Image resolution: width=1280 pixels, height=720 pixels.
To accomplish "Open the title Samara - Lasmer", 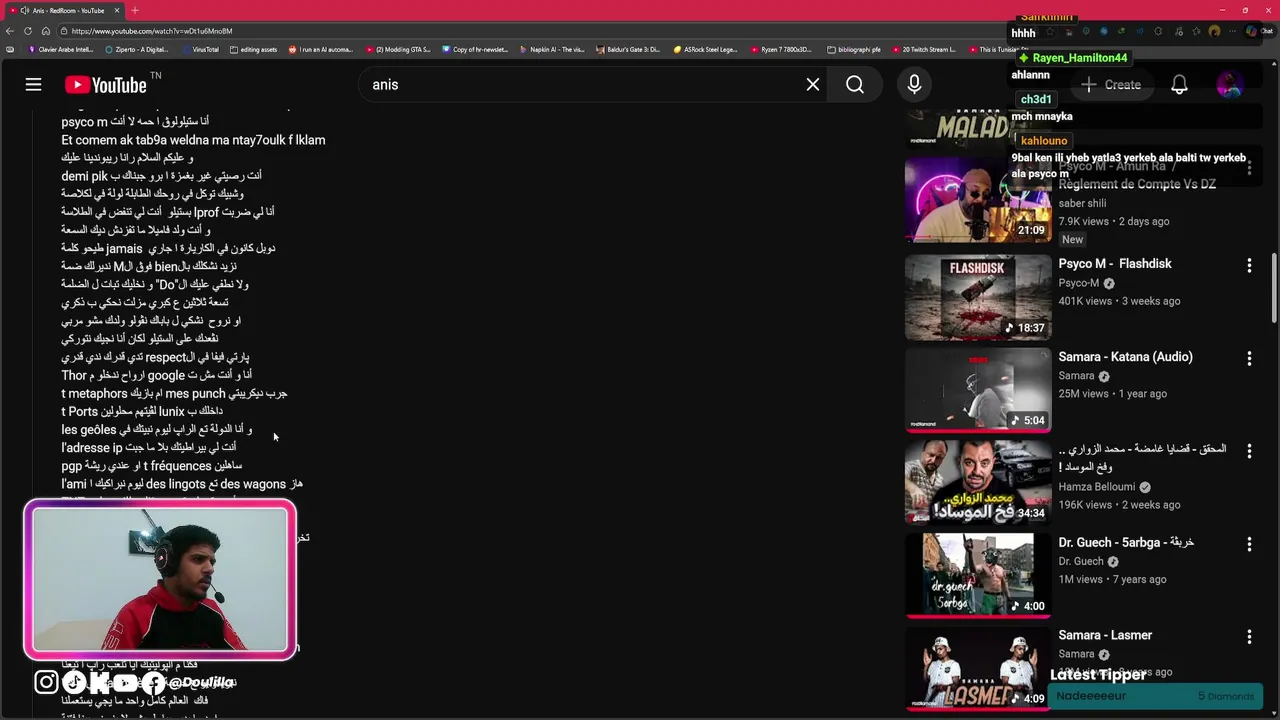I will coord(1105,635).
